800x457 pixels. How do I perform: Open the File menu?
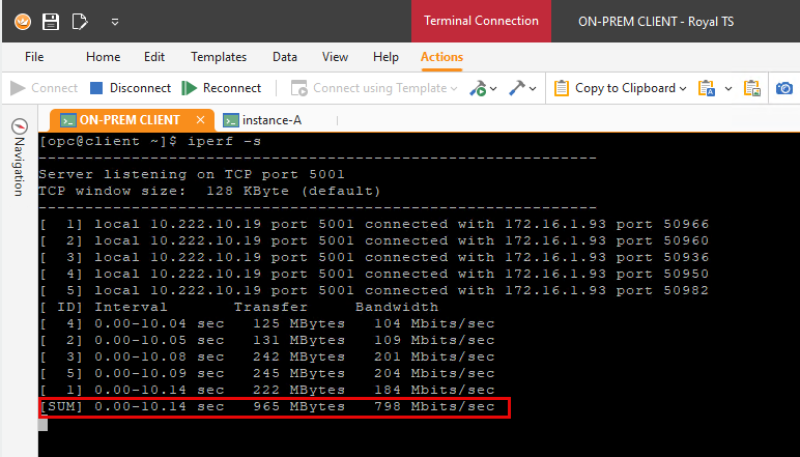click(x=34, y=57)
